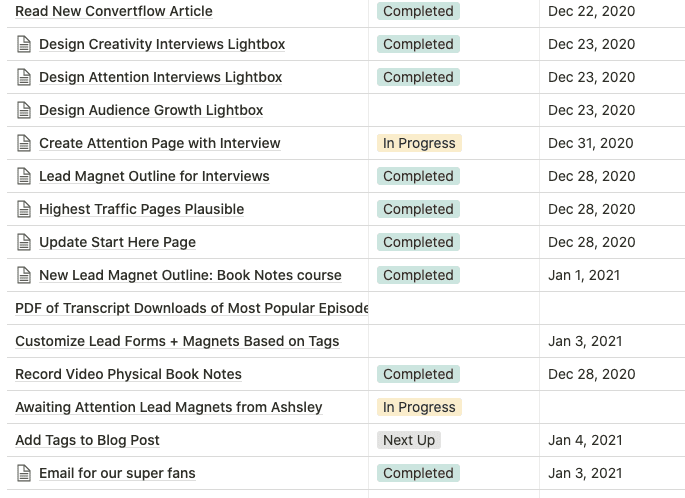Viewport: 685px width, 498px height.
Task: Open In Progress status for Awaiting Attention Lead Magnets
Action: [419, 407]
